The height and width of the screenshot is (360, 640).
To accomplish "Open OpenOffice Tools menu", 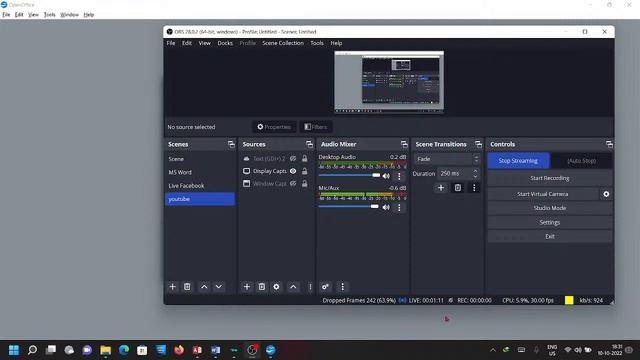I will [49, 15].
